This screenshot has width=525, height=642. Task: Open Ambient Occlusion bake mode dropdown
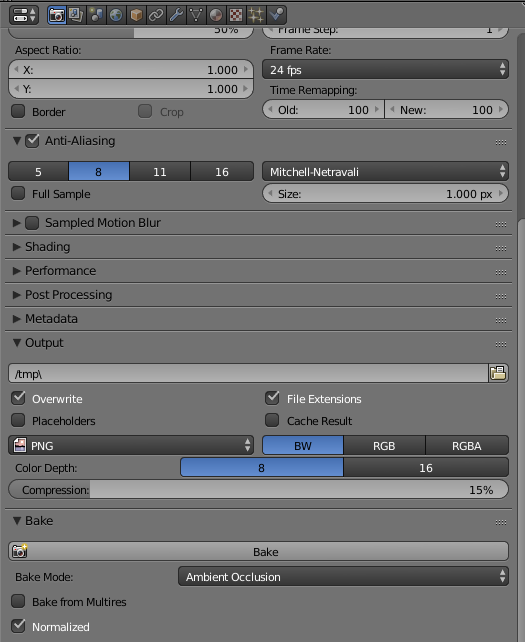(x=344, y=576)
